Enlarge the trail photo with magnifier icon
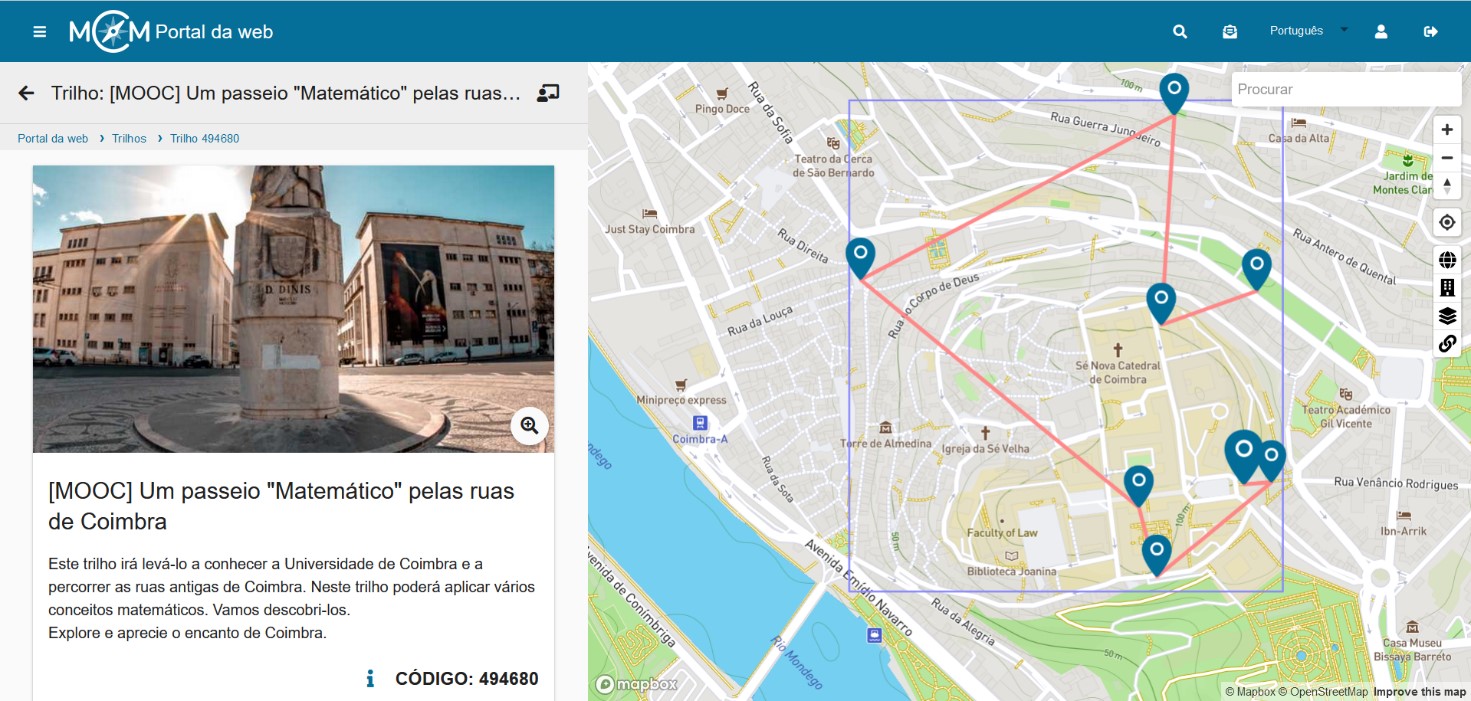The height and width of the screenshot is (701, 1471). coord(529,425)
